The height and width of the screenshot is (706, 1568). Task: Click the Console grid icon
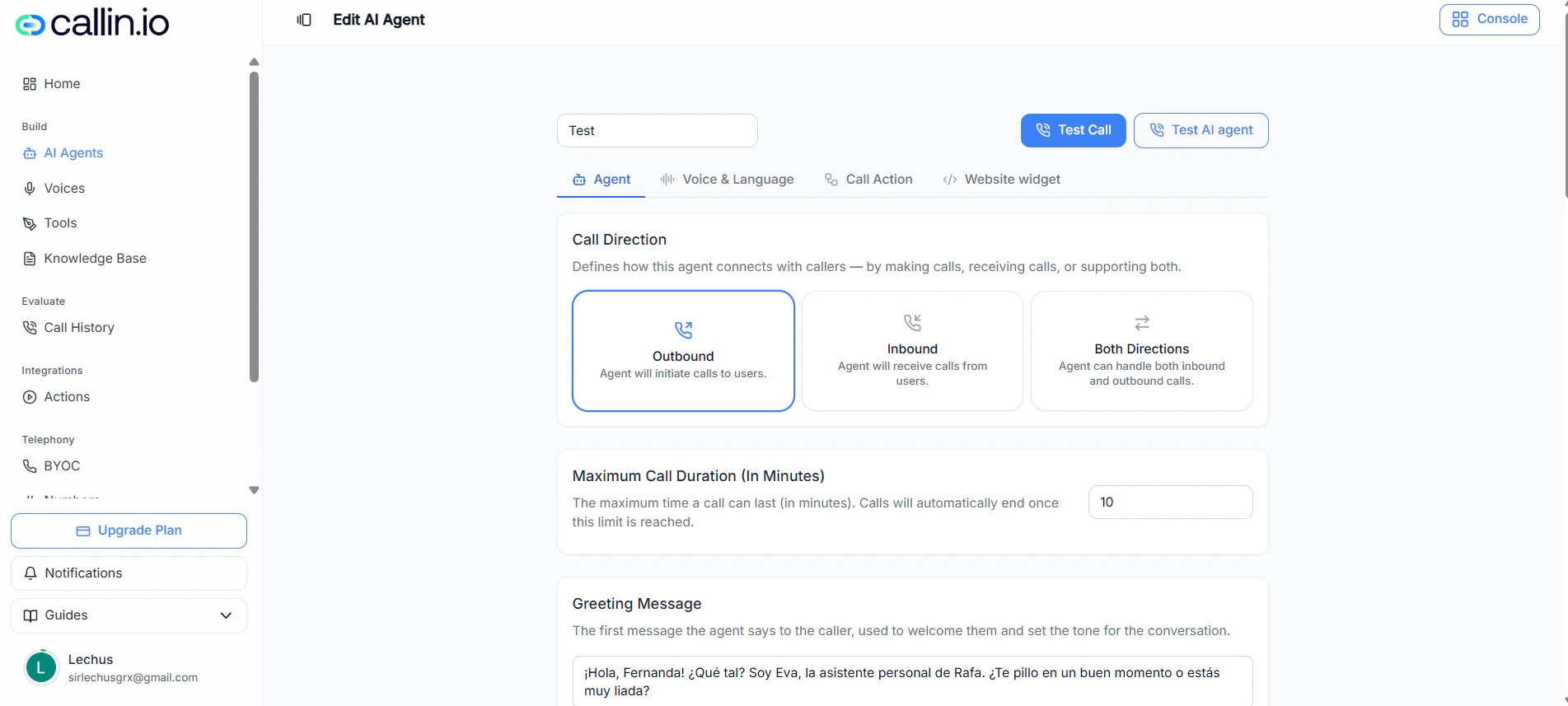tap(1460, 19)
